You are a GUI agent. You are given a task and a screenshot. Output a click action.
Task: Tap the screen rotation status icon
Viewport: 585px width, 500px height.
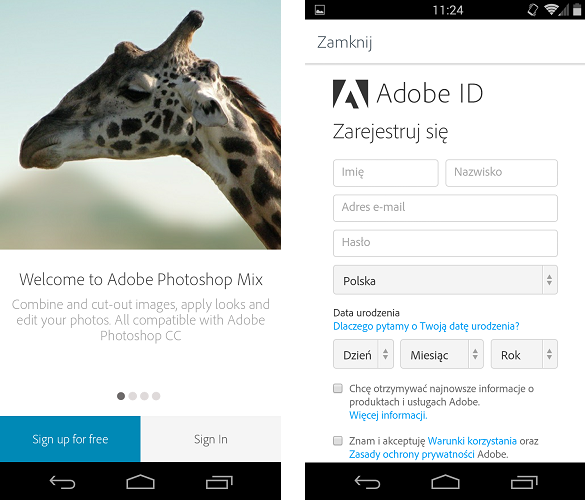tap(533, 10)
